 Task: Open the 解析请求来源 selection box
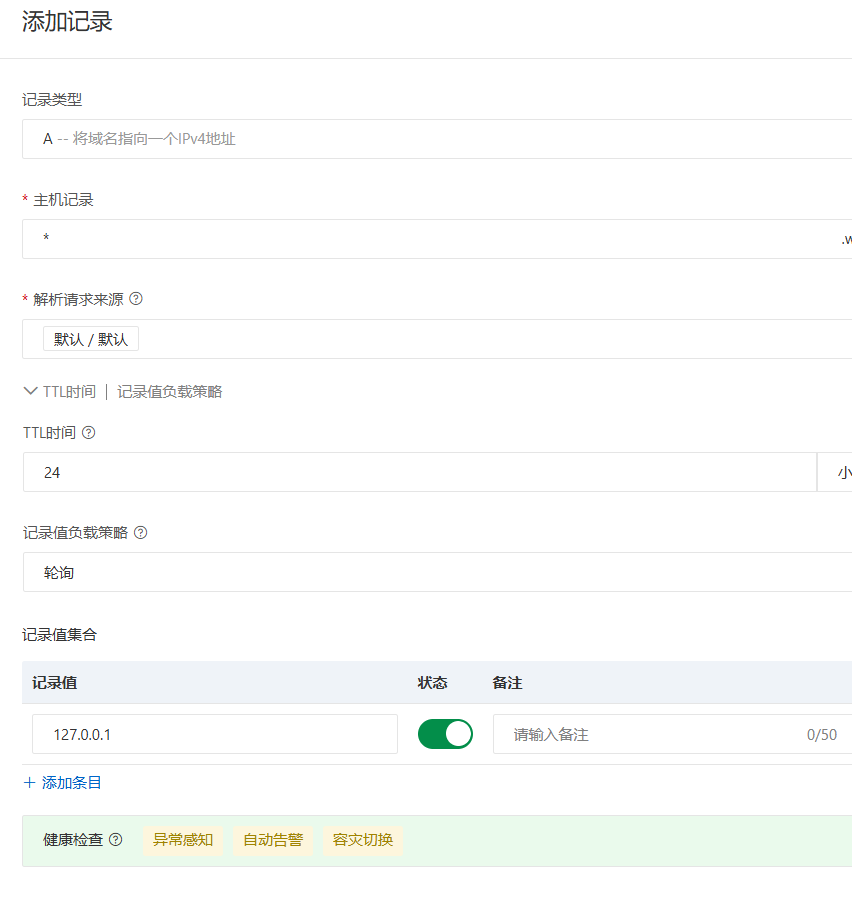(x=437, y=339)
